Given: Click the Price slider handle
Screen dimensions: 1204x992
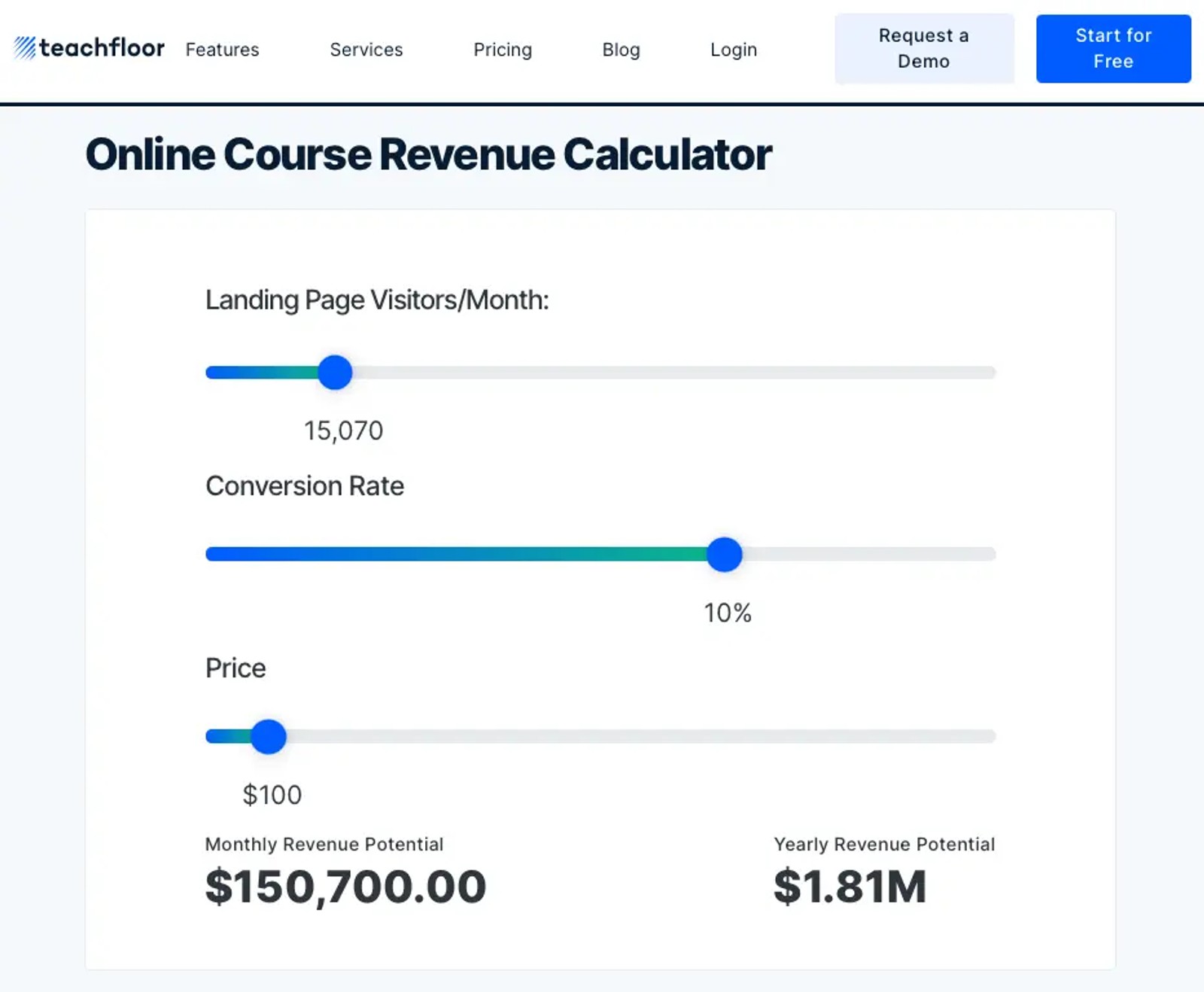Looking at the screenshot, I should pos(269,736).
